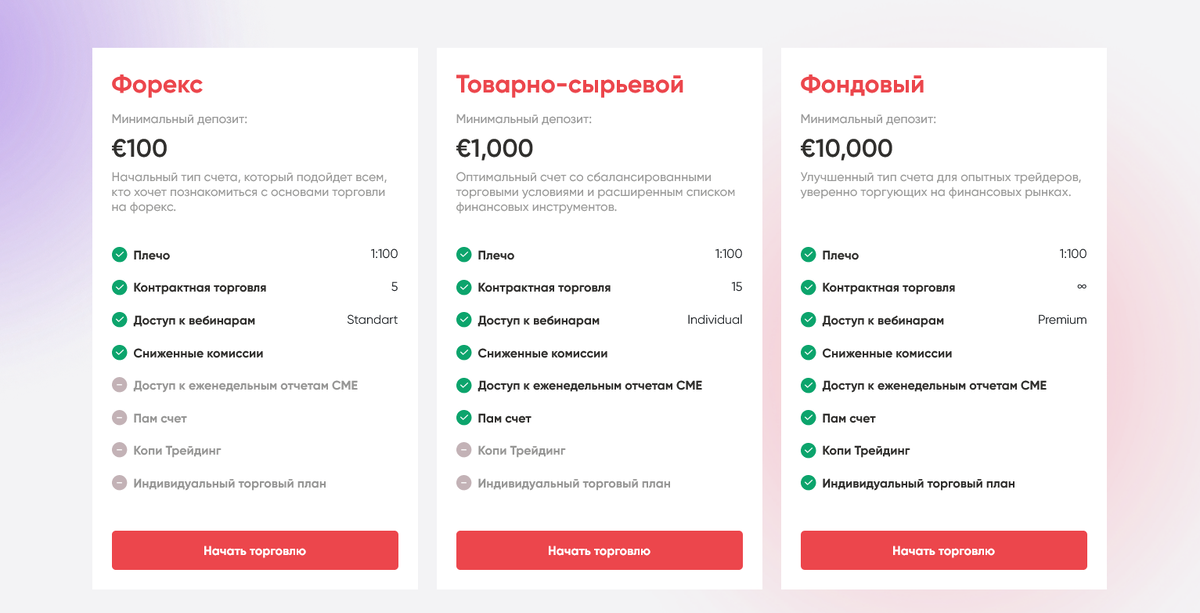Image resolution: width=1200 pixels, height=613 pixels.
Task: Click check icon for Контрактная торговля in Товарно-сырьевой
Action: [463, 287]
